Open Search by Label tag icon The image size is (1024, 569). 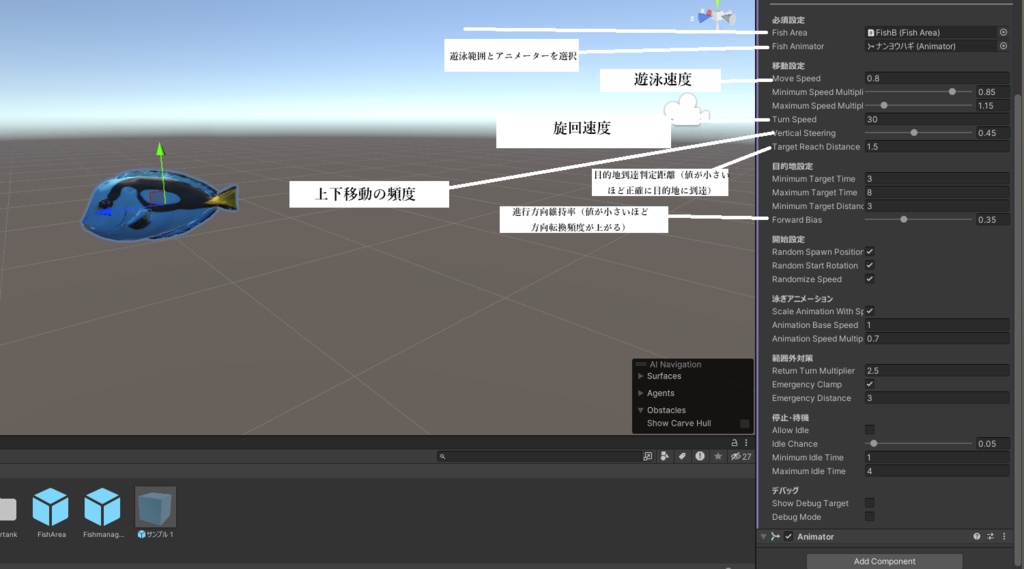(682, 456)
